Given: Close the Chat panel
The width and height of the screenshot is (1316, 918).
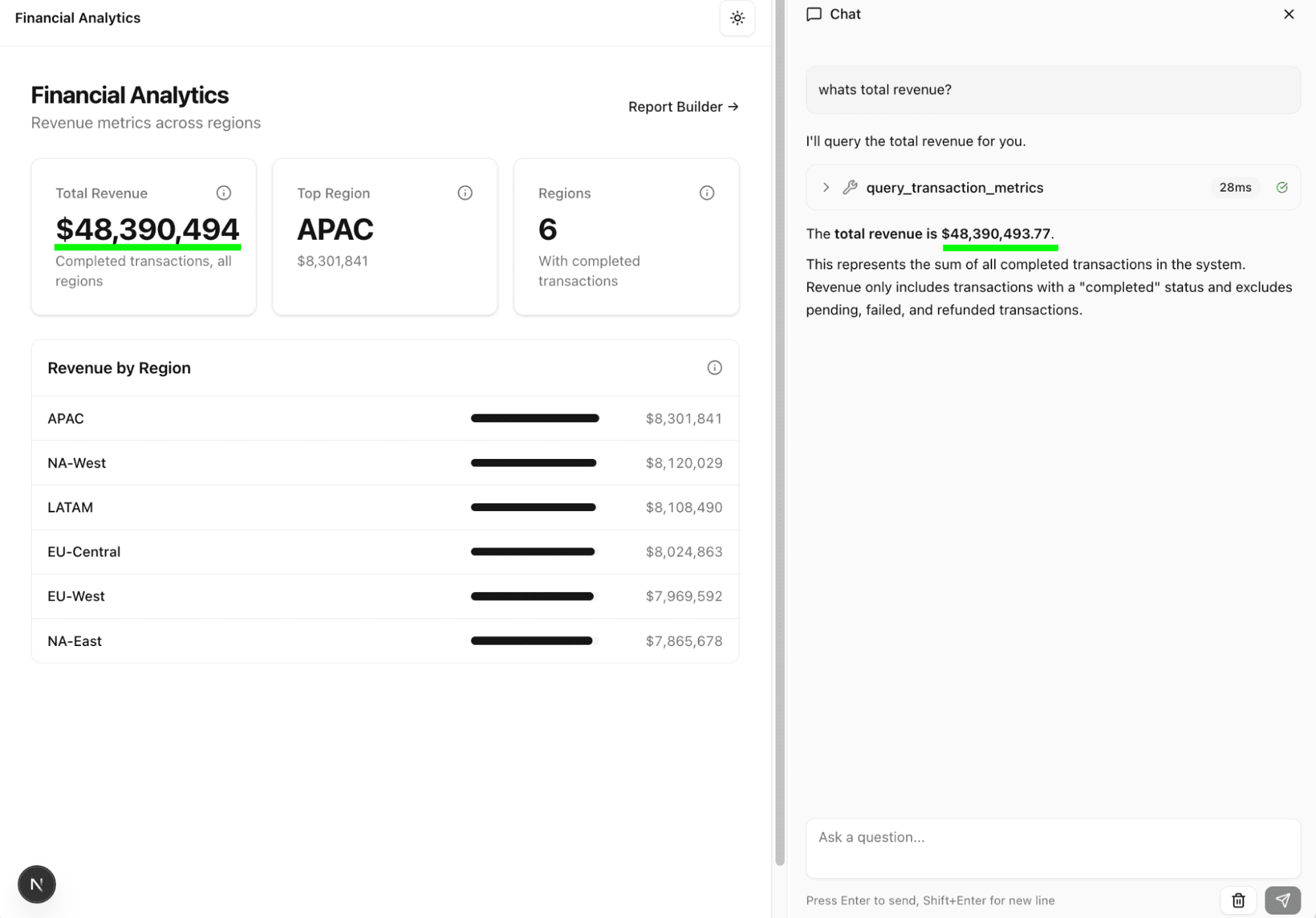Looking at the screenshot, I should pos(1288,14).
